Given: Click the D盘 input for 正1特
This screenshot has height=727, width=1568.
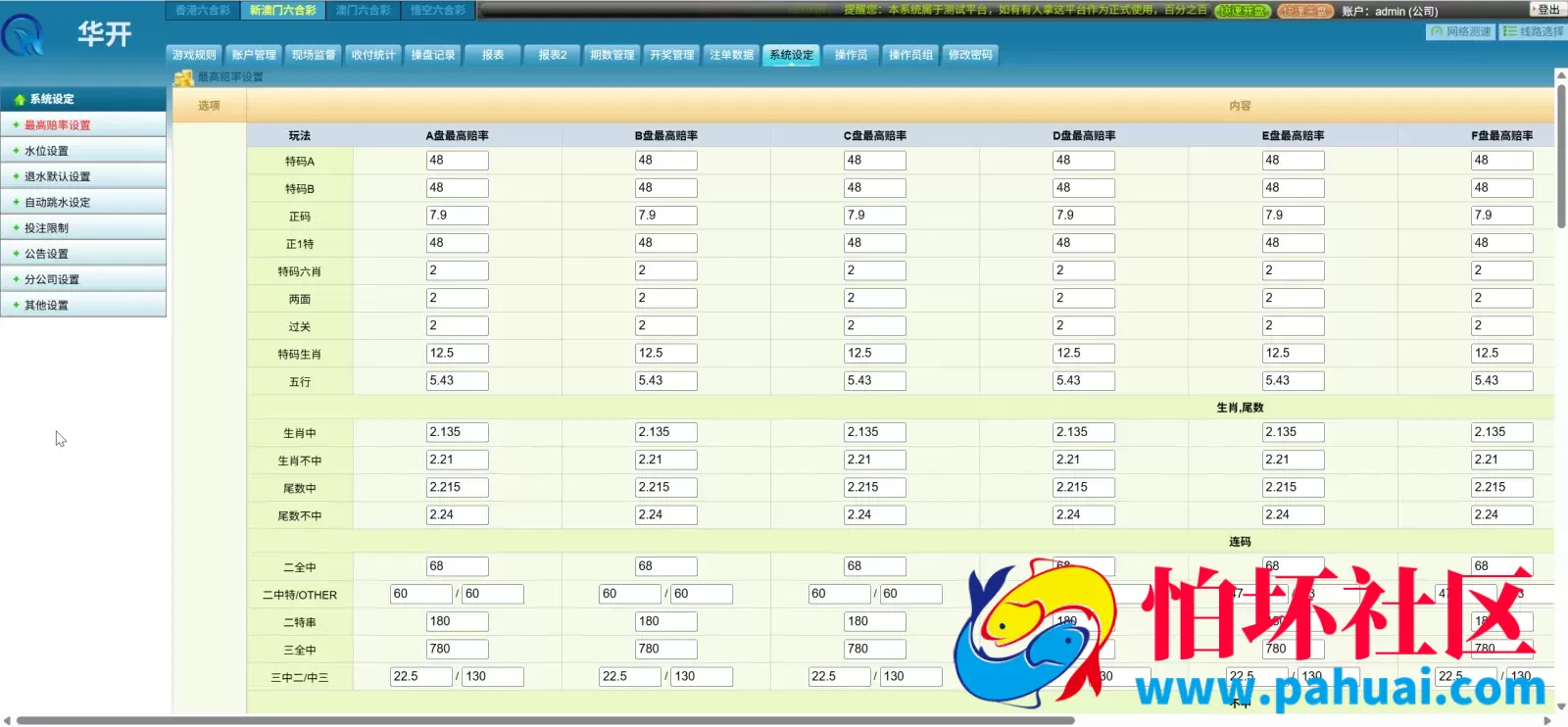Looking at the screenshot, I should 1084,243.
